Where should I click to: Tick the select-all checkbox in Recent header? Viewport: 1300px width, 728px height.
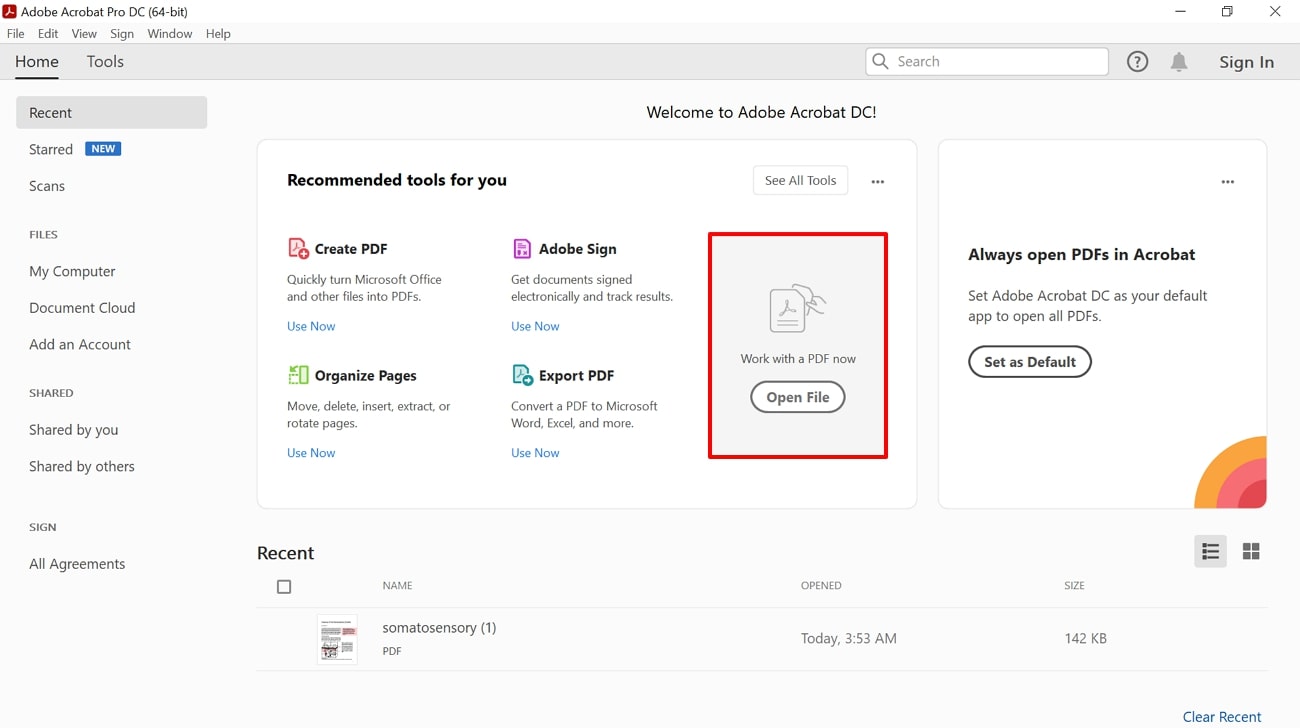(284, 587)
